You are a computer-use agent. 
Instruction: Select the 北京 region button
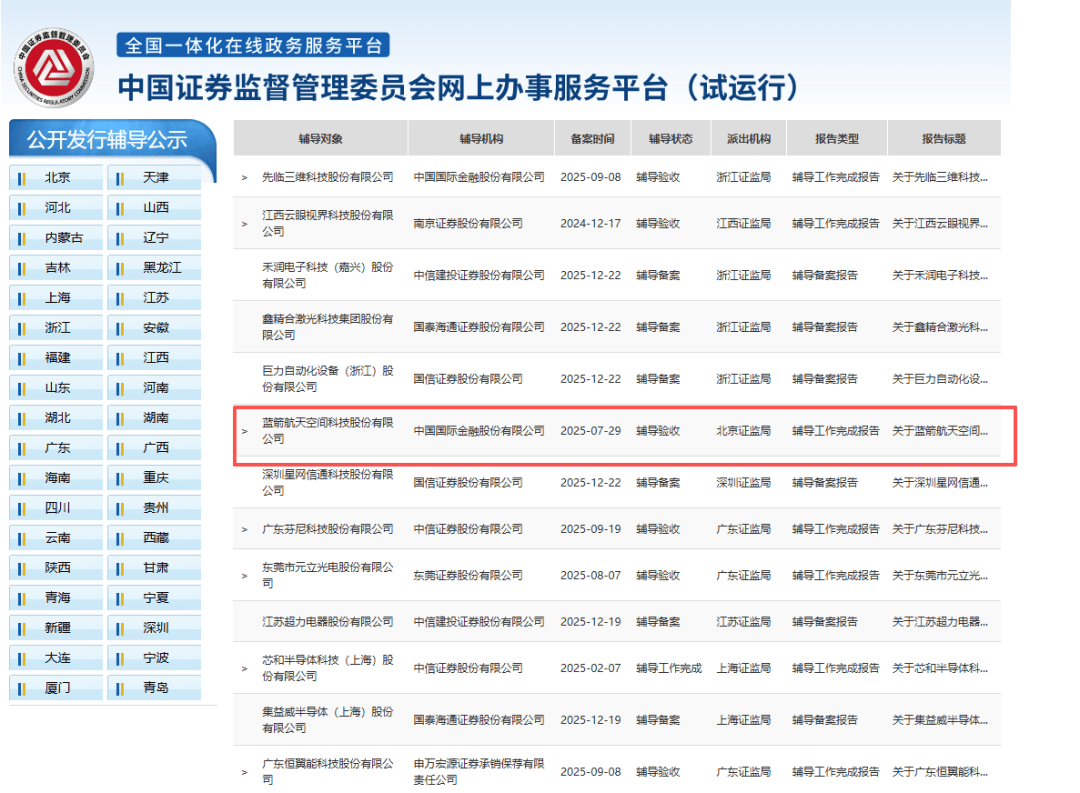click(57, 178)
